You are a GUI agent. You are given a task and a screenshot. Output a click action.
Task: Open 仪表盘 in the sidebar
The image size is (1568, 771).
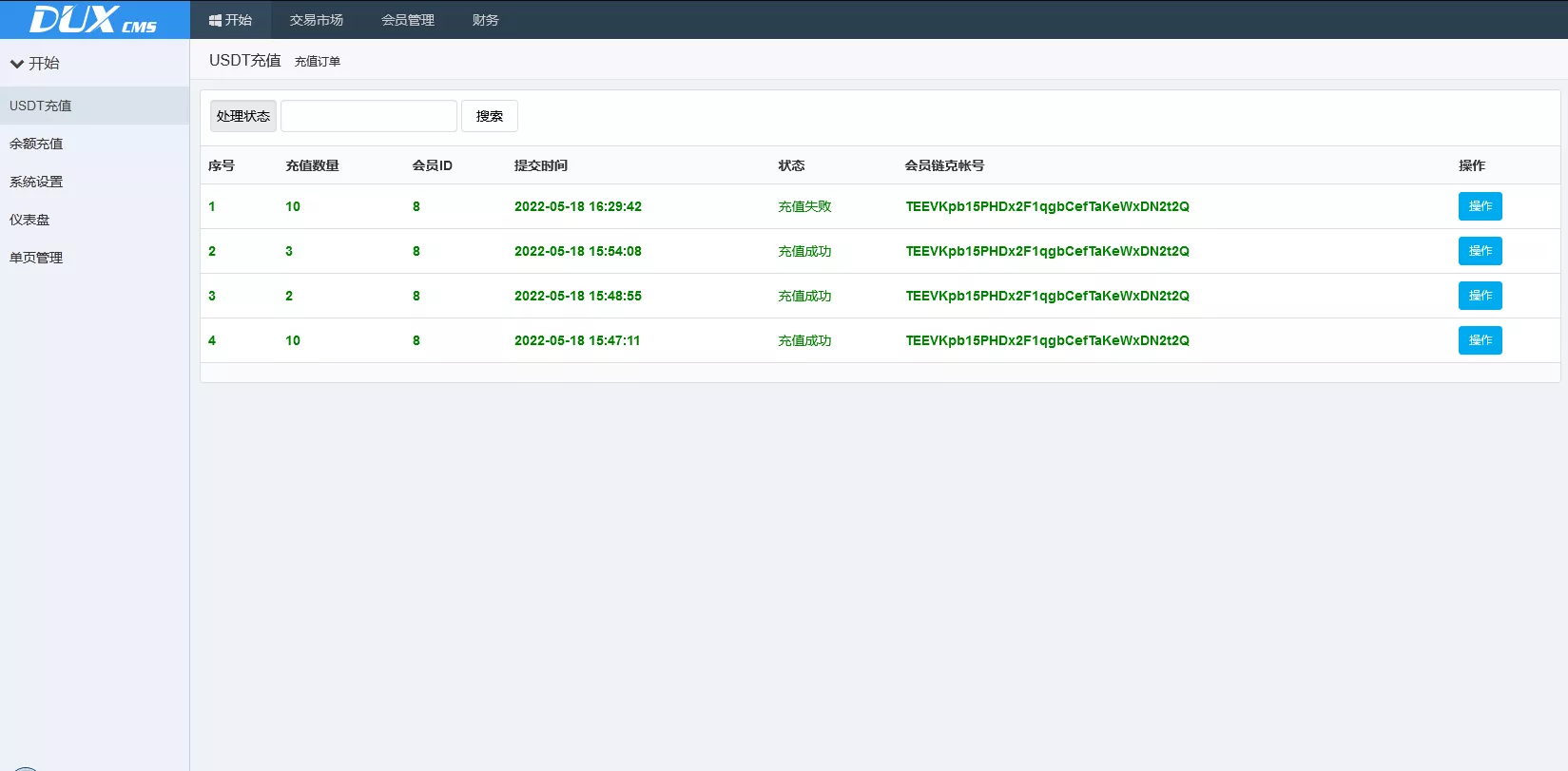(x=29, y=220)
